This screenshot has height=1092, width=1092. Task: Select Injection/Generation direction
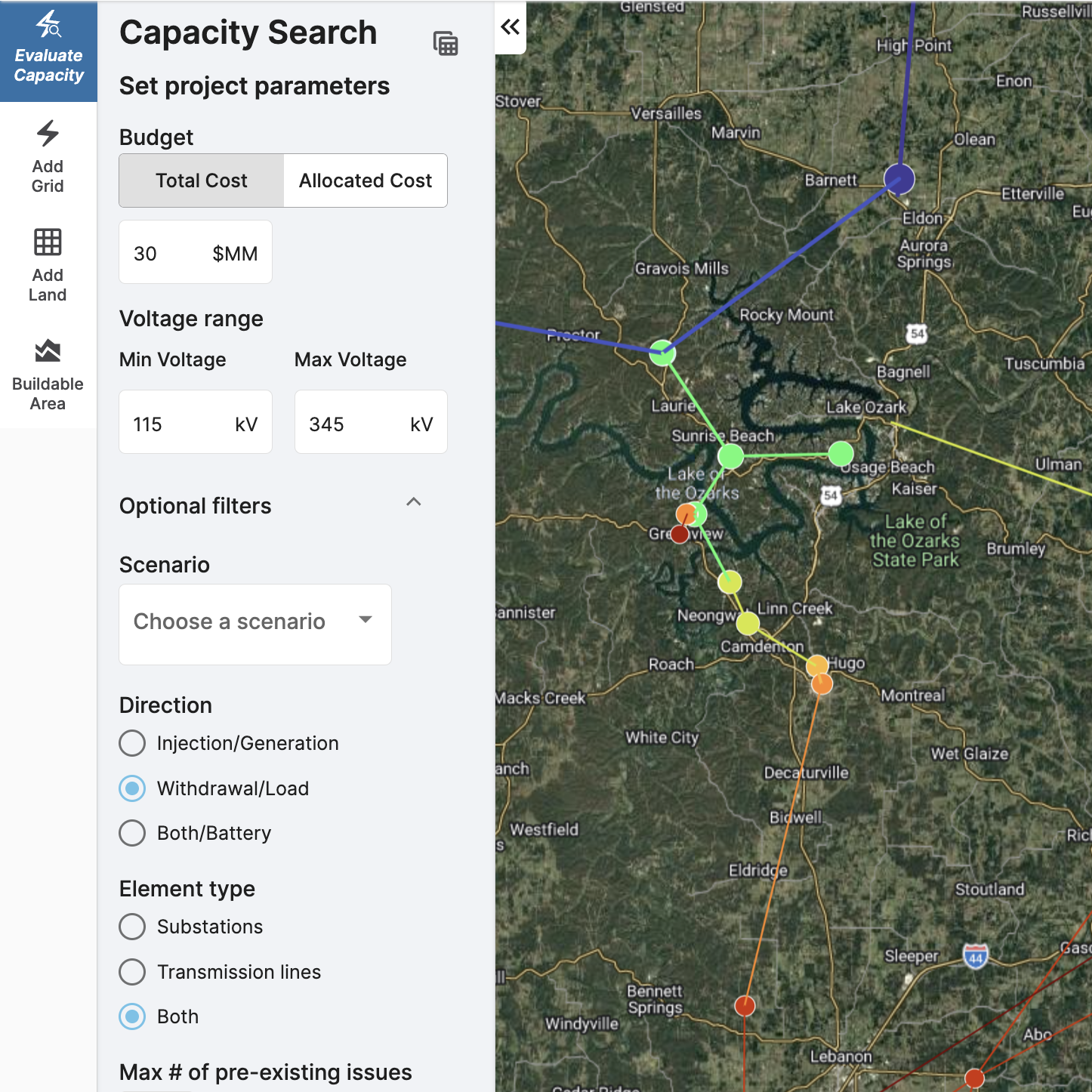[132, 743]
